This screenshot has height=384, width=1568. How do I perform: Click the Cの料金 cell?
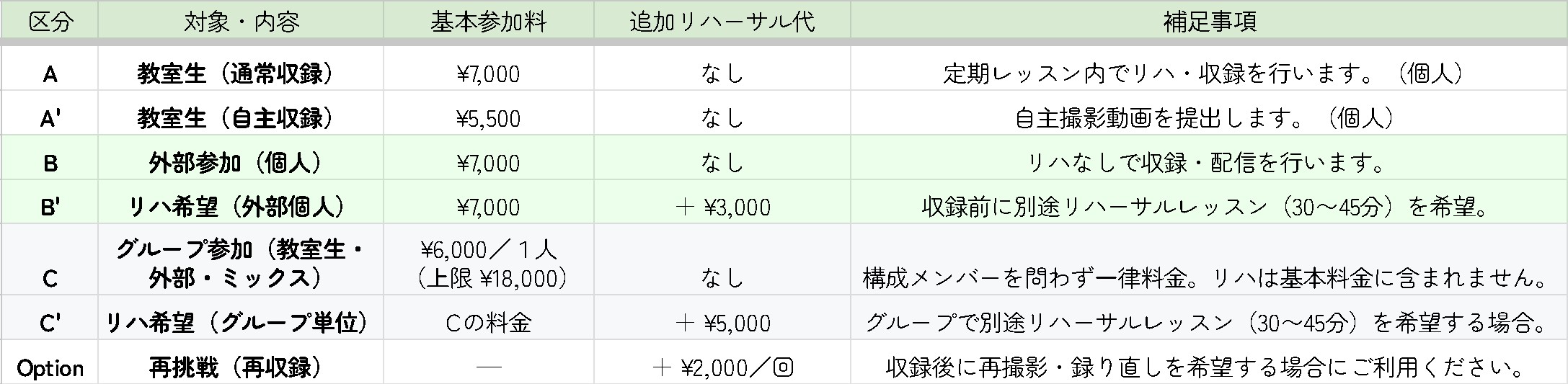click(x=488, y=323)
